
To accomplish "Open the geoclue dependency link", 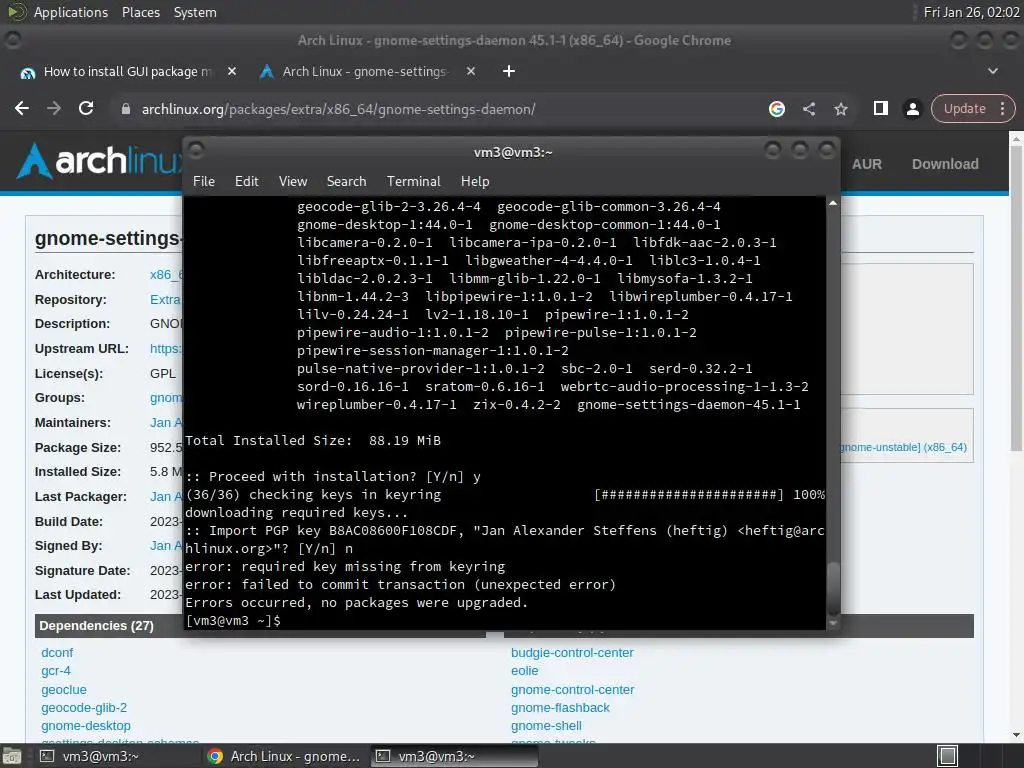I will (x=64, y=690).
